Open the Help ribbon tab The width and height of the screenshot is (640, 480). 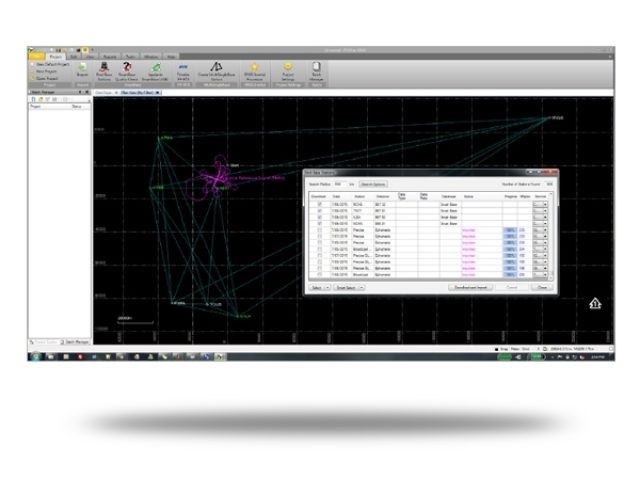pyautogui.click(x=171, y=57)
